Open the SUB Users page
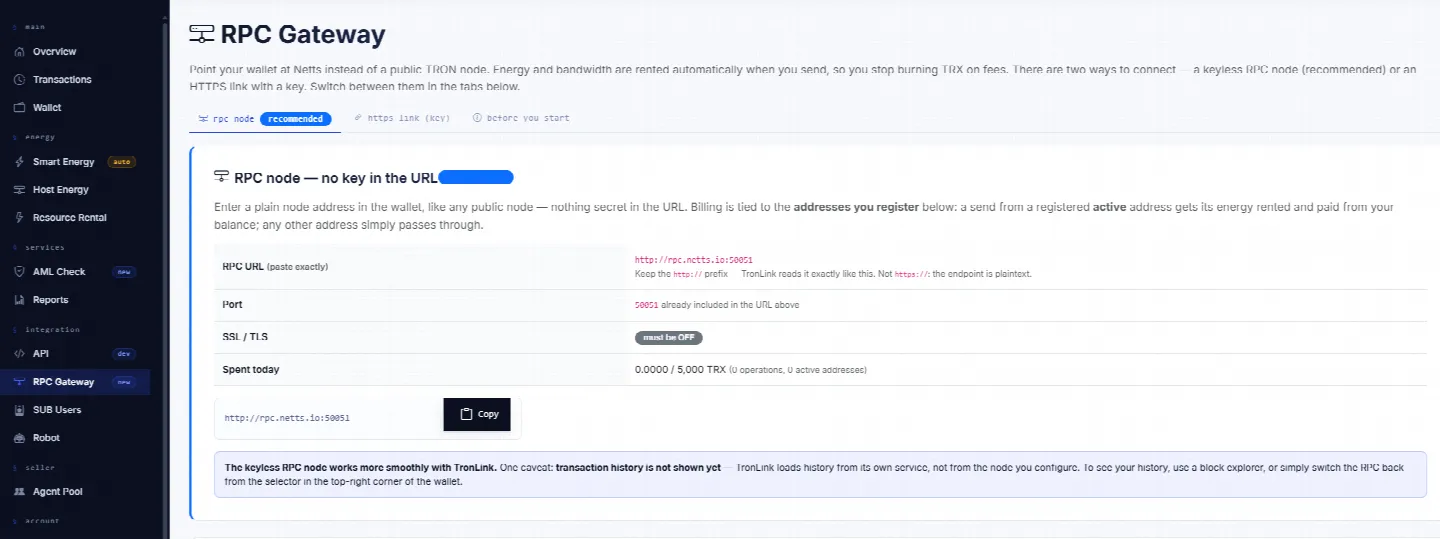The image size is (1440, 539). click(75, 410)
